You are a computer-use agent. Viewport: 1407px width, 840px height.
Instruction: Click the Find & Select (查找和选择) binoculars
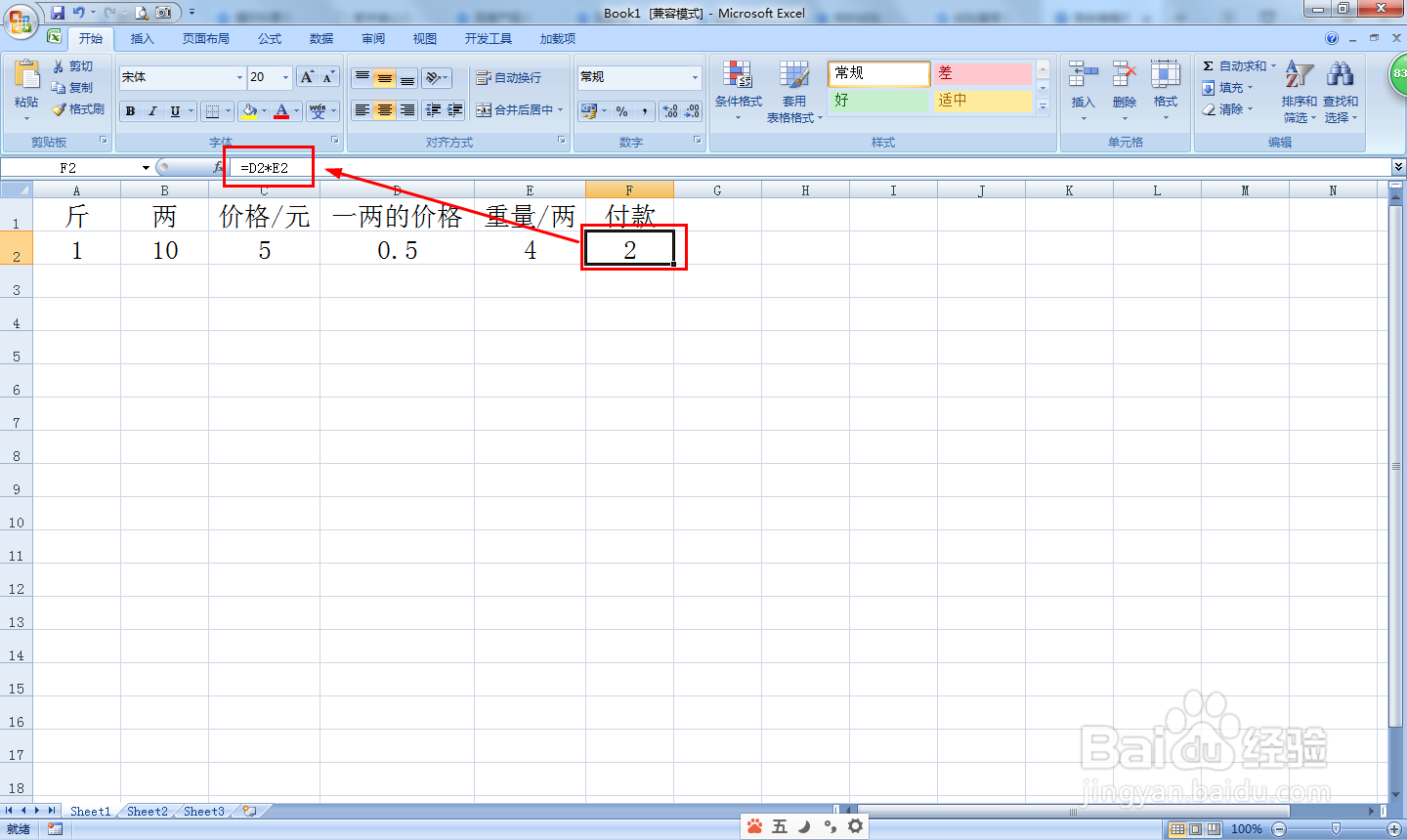[x=1341, y=74]
